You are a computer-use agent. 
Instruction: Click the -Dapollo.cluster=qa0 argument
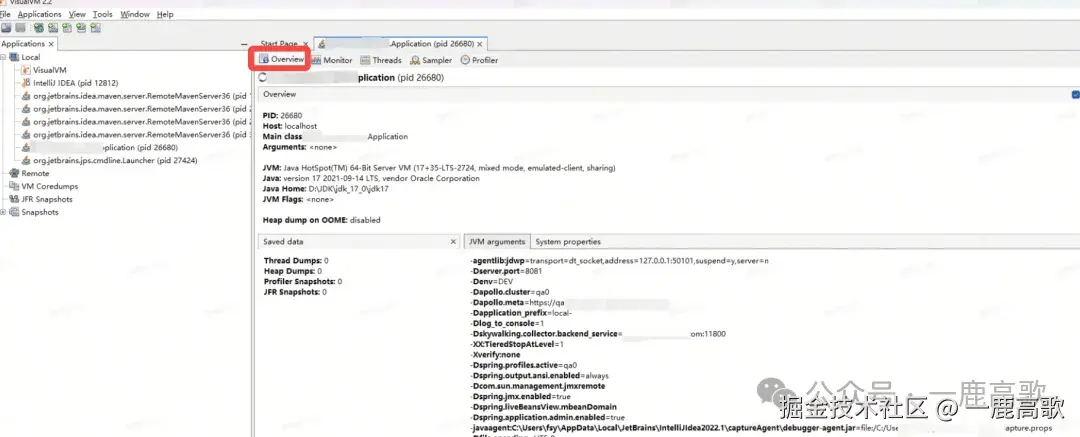click(510, 292)
